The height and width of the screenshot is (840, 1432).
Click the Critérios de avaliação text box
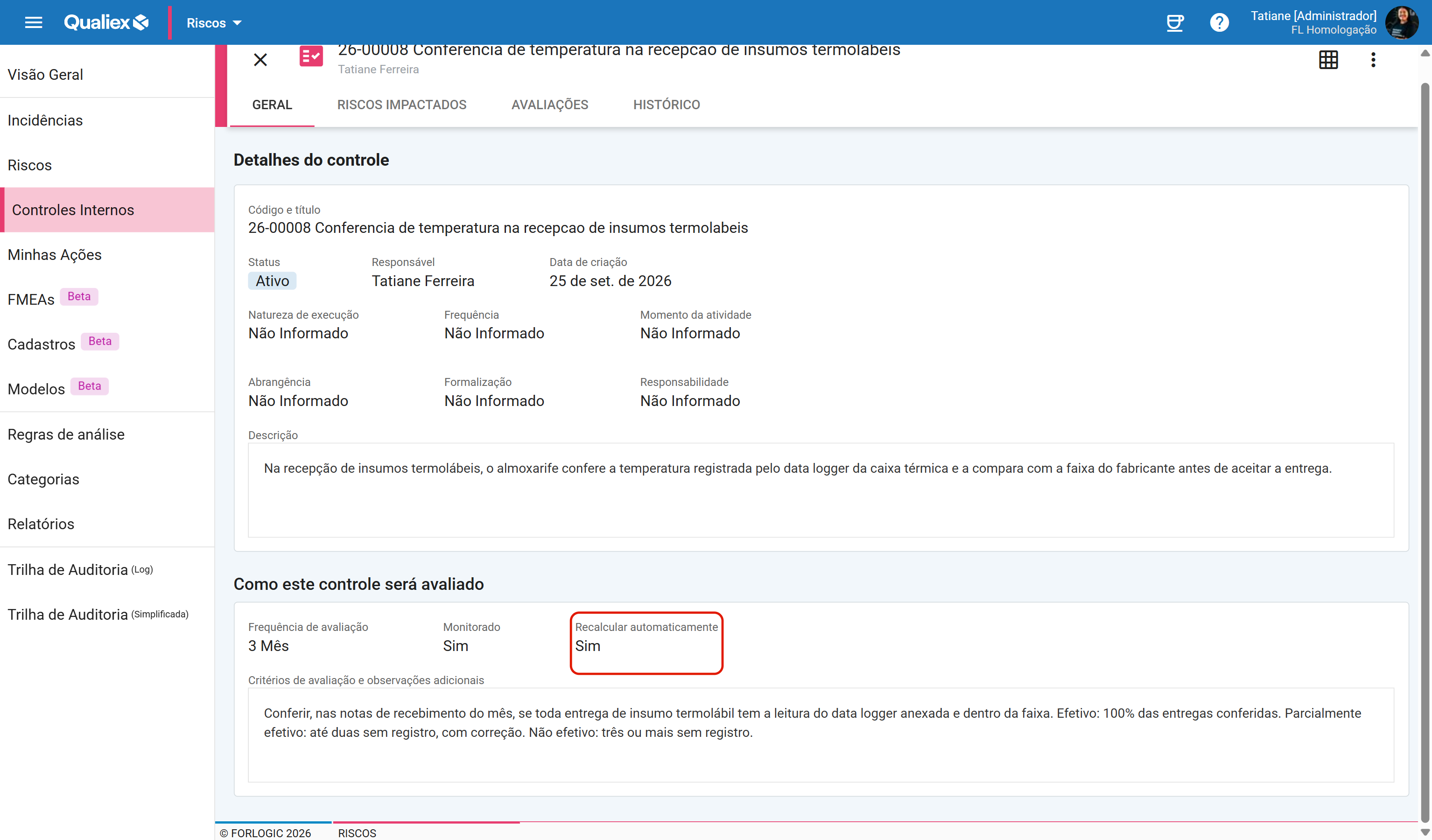(x=821, y=735)
